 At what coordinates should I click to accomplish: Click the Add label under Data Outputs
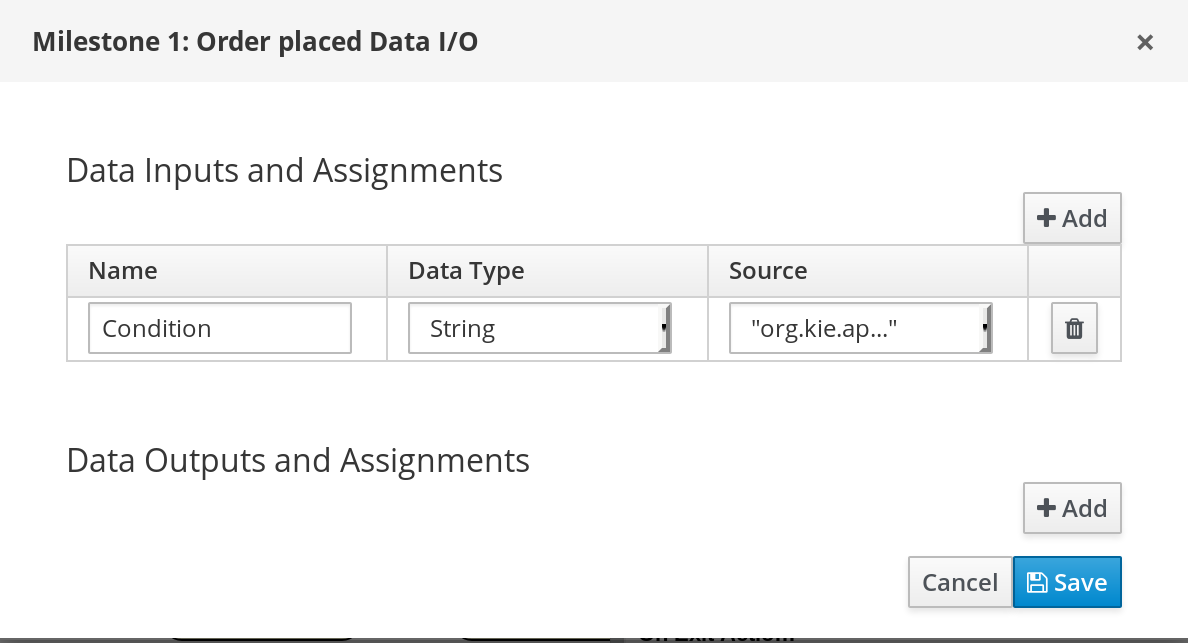click(x=1084, y=508)
